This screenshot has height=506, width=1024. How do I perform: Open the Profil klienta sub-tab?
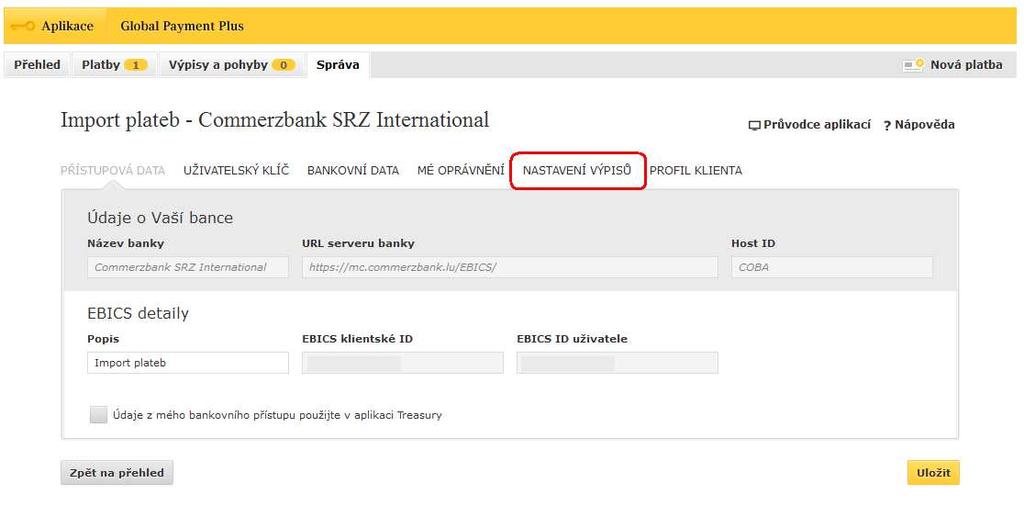[x=696, y=170]
